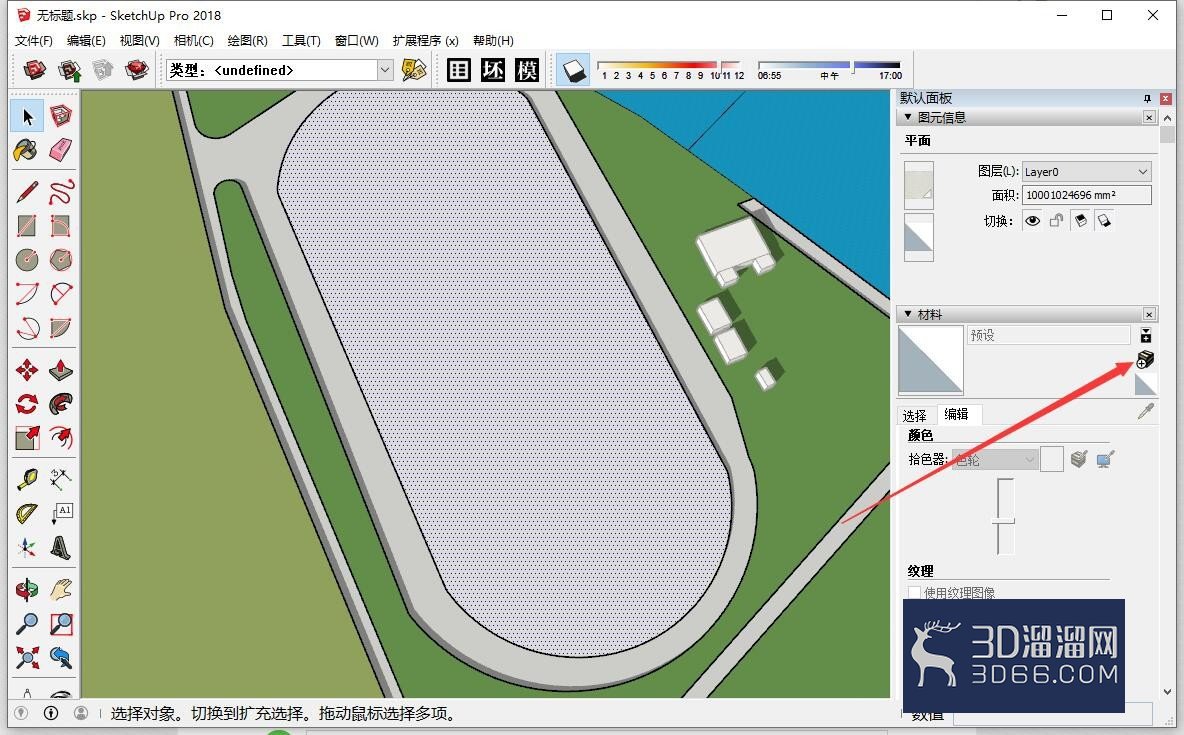Choose the Rotated Rectangle tool
This screenshot has width=1184, height=735.
(60, 226)
